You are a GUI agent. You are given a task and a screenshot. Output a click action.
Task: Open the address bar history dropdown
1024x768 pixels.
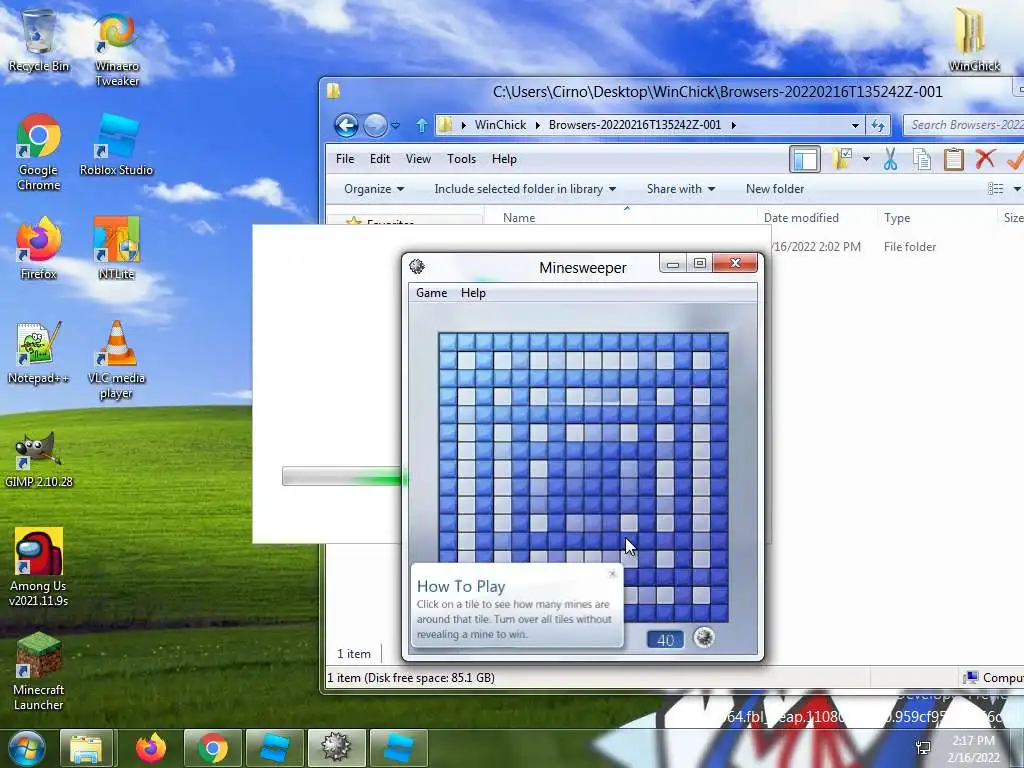(855, 125)
